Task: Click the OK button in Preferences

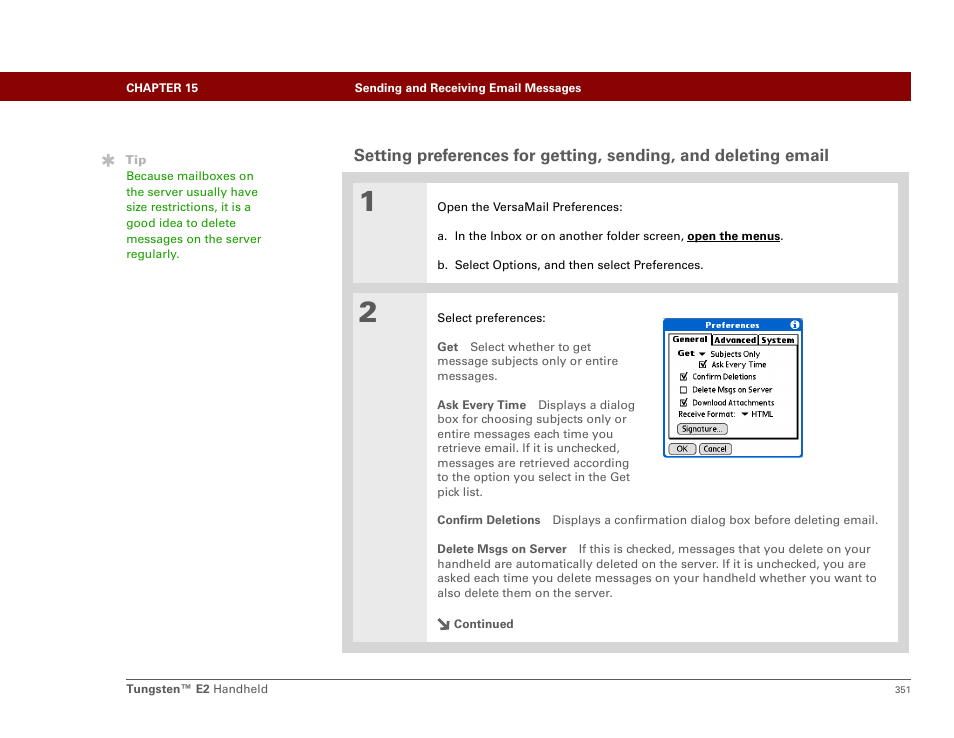Action: [682, 449]
